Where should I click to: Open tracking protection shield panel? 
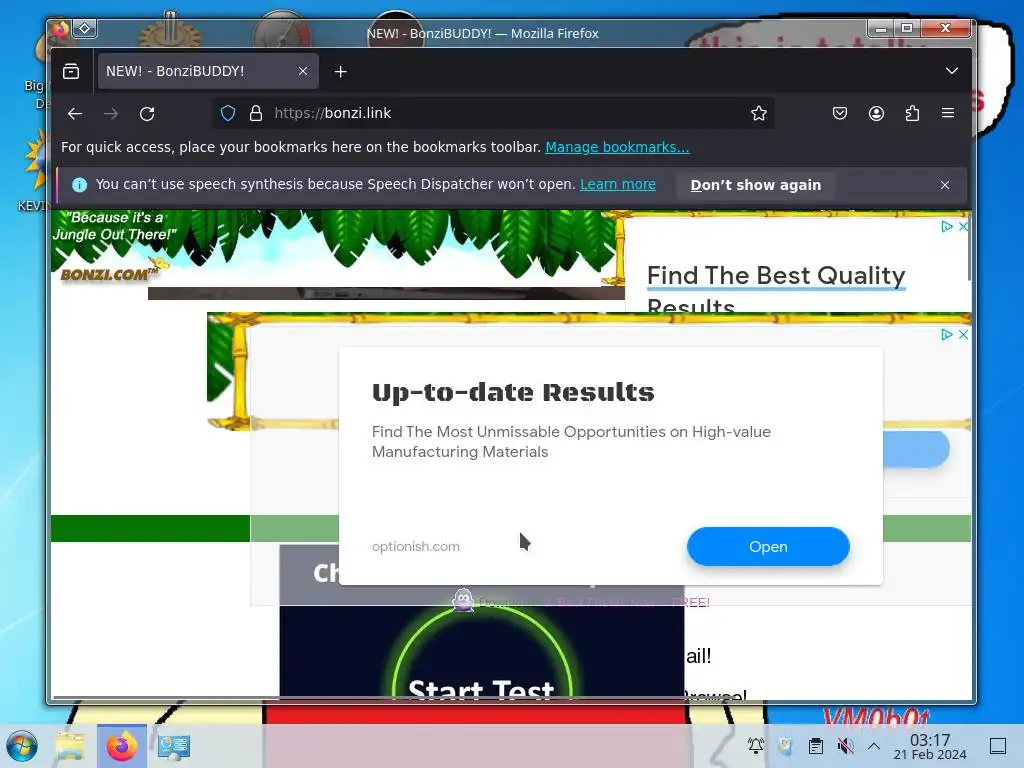click(x=228, y=113)
